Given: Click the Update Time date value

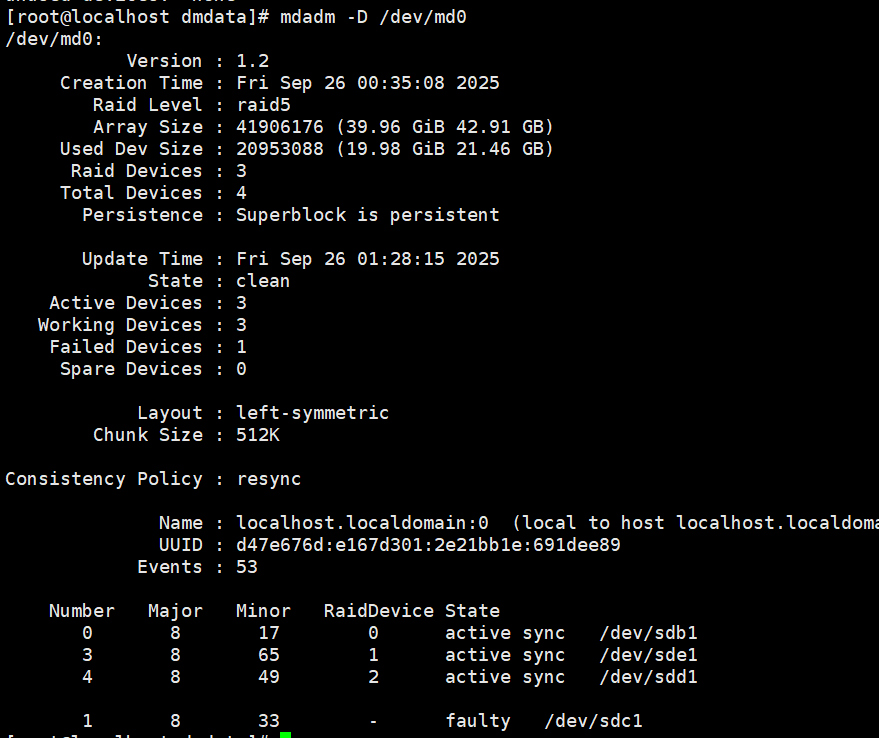Looking at the screenshot, I should coord(368,259).
